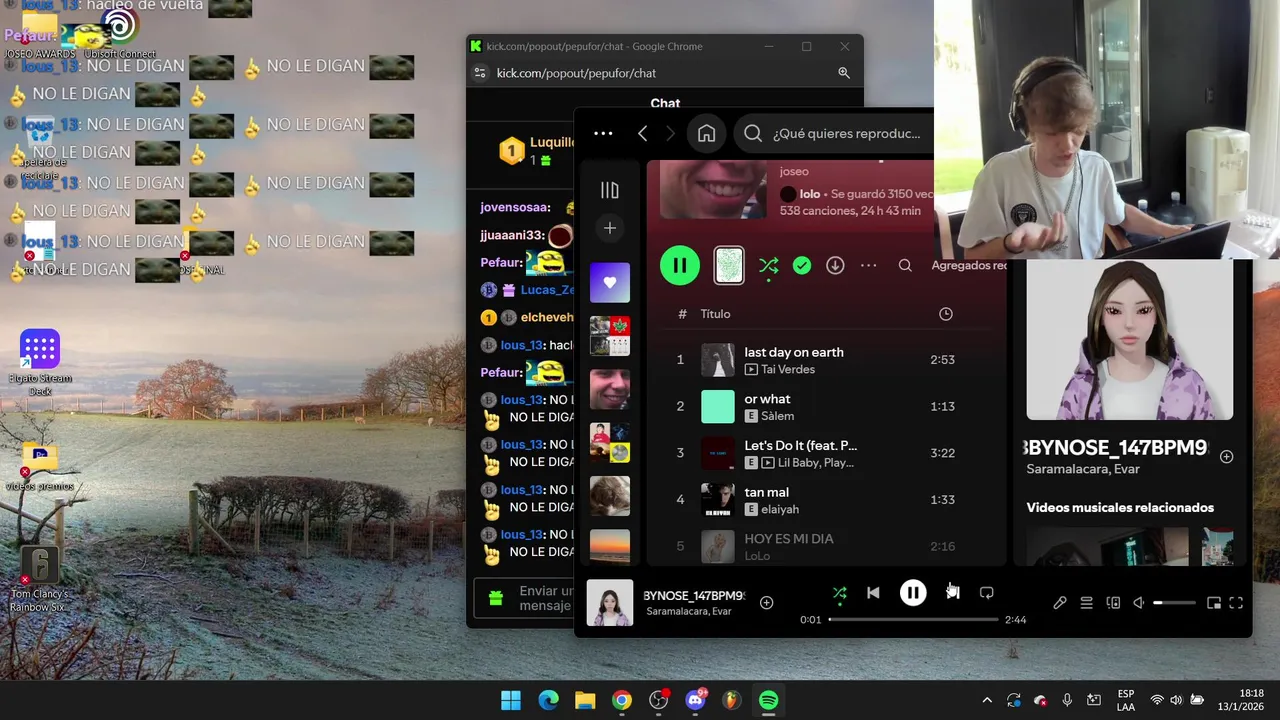The image size is (1280, 720).
Task: Open 'Saramalacara, Evar' in the right panel
Action: pos(1082,469)
